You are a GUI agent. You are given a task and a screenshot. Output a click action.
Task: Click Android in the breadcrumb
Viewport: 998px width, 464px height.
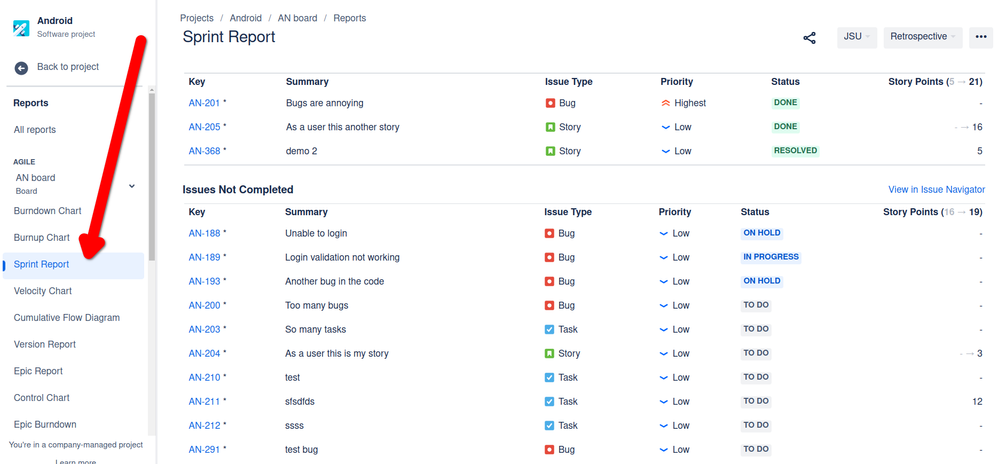(x=246, y=18)
